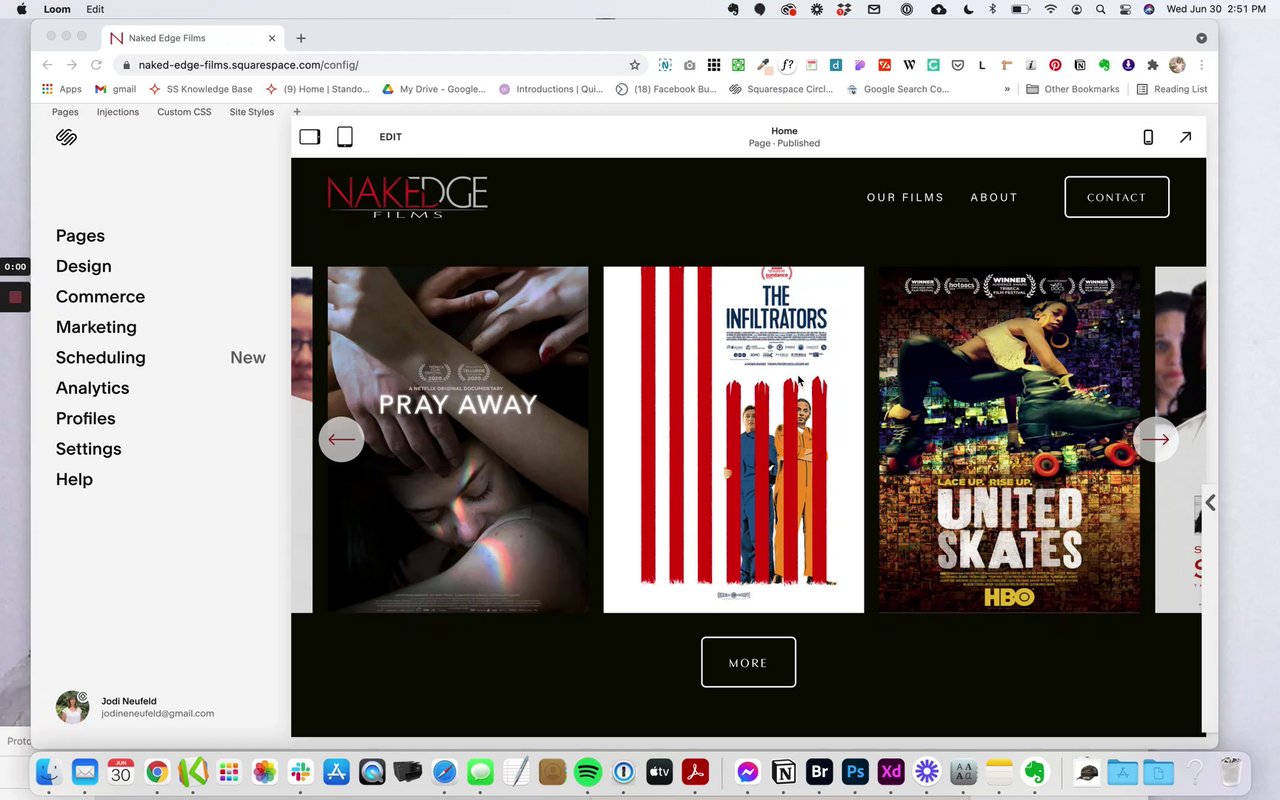Open Finder in the Dock
Viewport: 1280px width, 800px height.
pyautogui.click(x=49, y=772)
